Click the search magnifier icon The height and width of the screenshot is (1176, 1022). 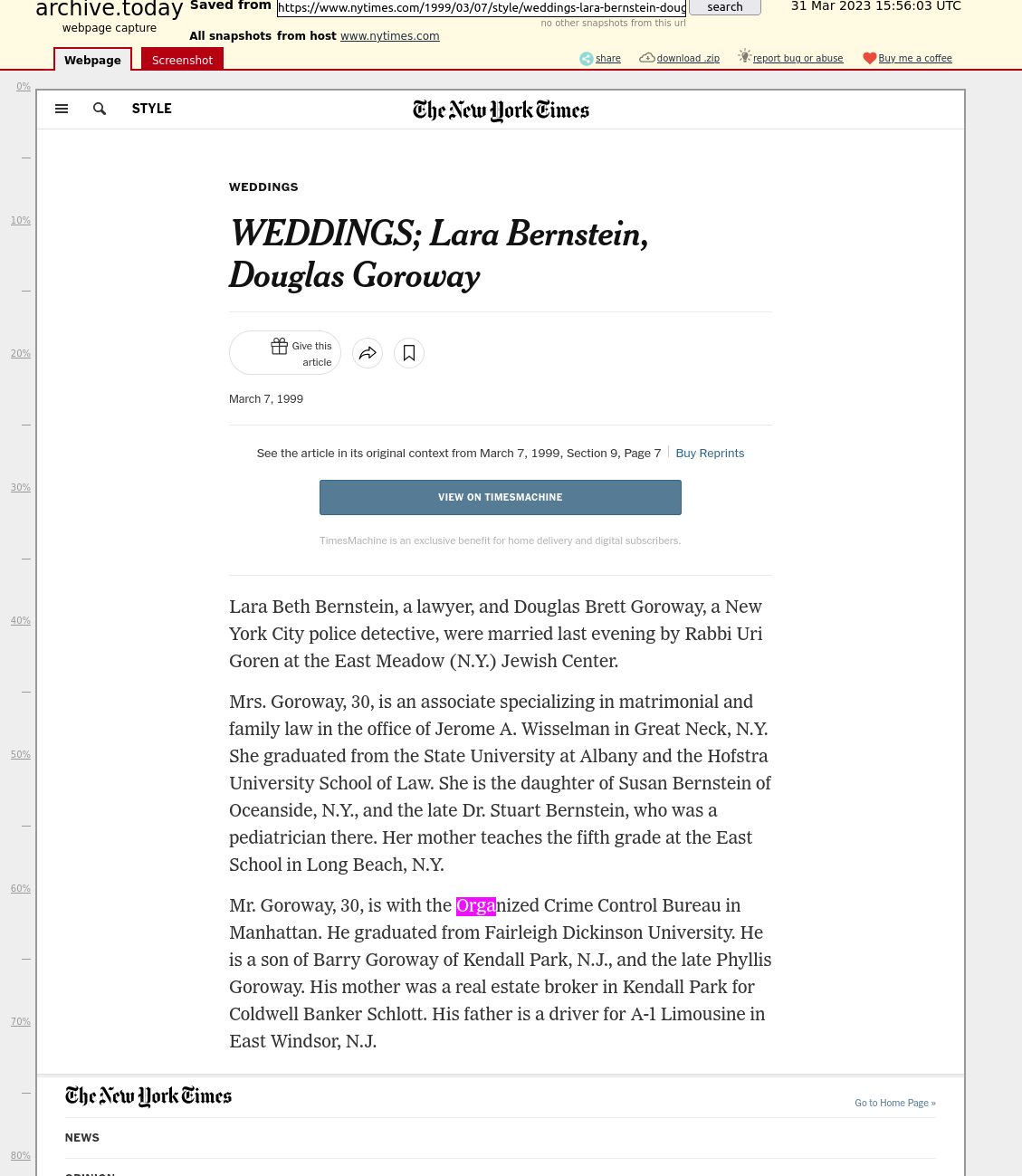point(100,109)
